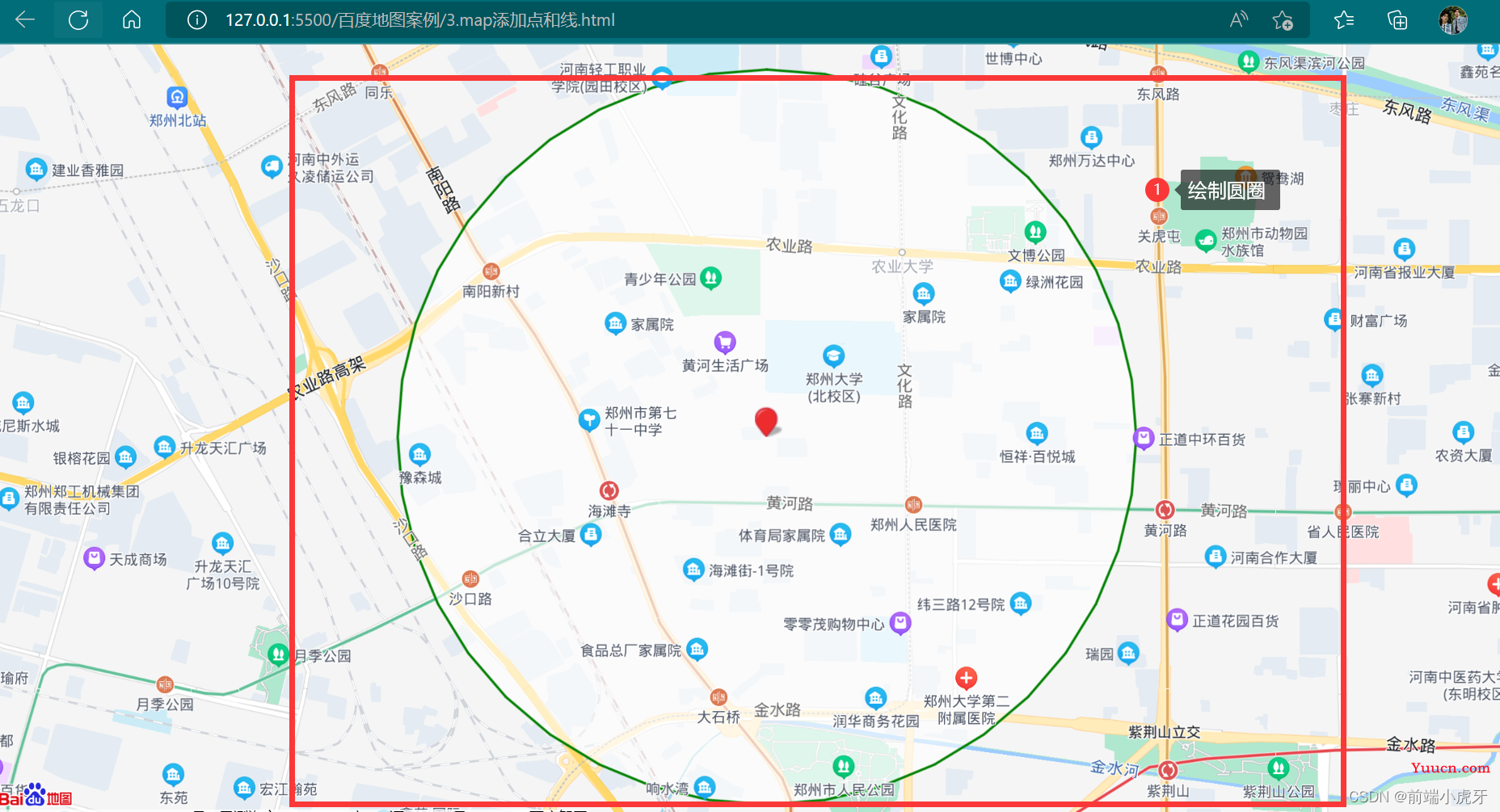Select the 升龙天汇广场 building icon

(164, 447)
